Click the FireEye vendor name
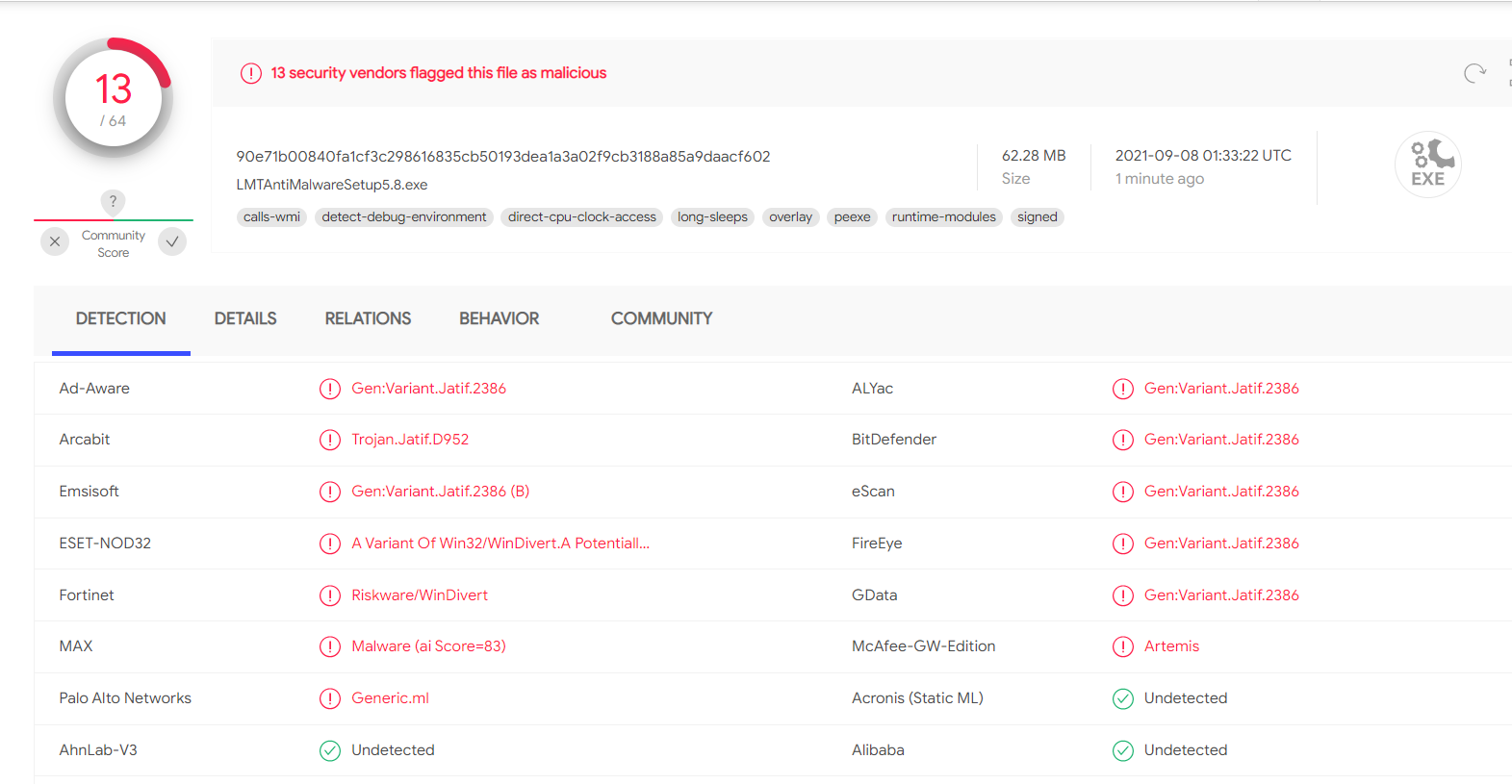The height and width of the screenshot is (784, 1512). [877, 544]
